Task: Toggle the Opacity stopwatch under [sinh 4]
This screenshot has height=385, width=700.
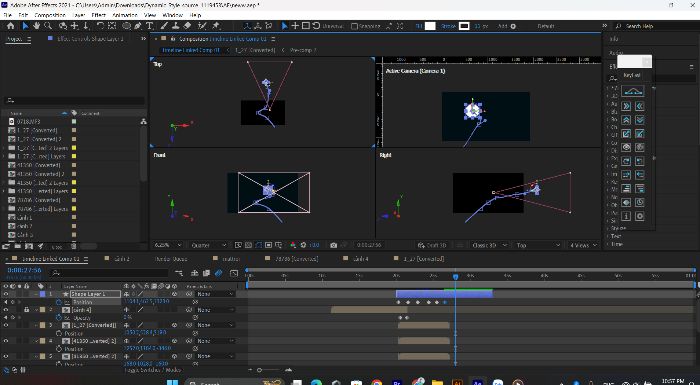Action: (x=59, y=318)
